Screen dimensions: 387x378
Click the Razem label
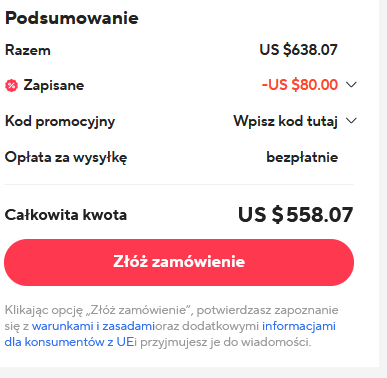[x=28, y=50]
